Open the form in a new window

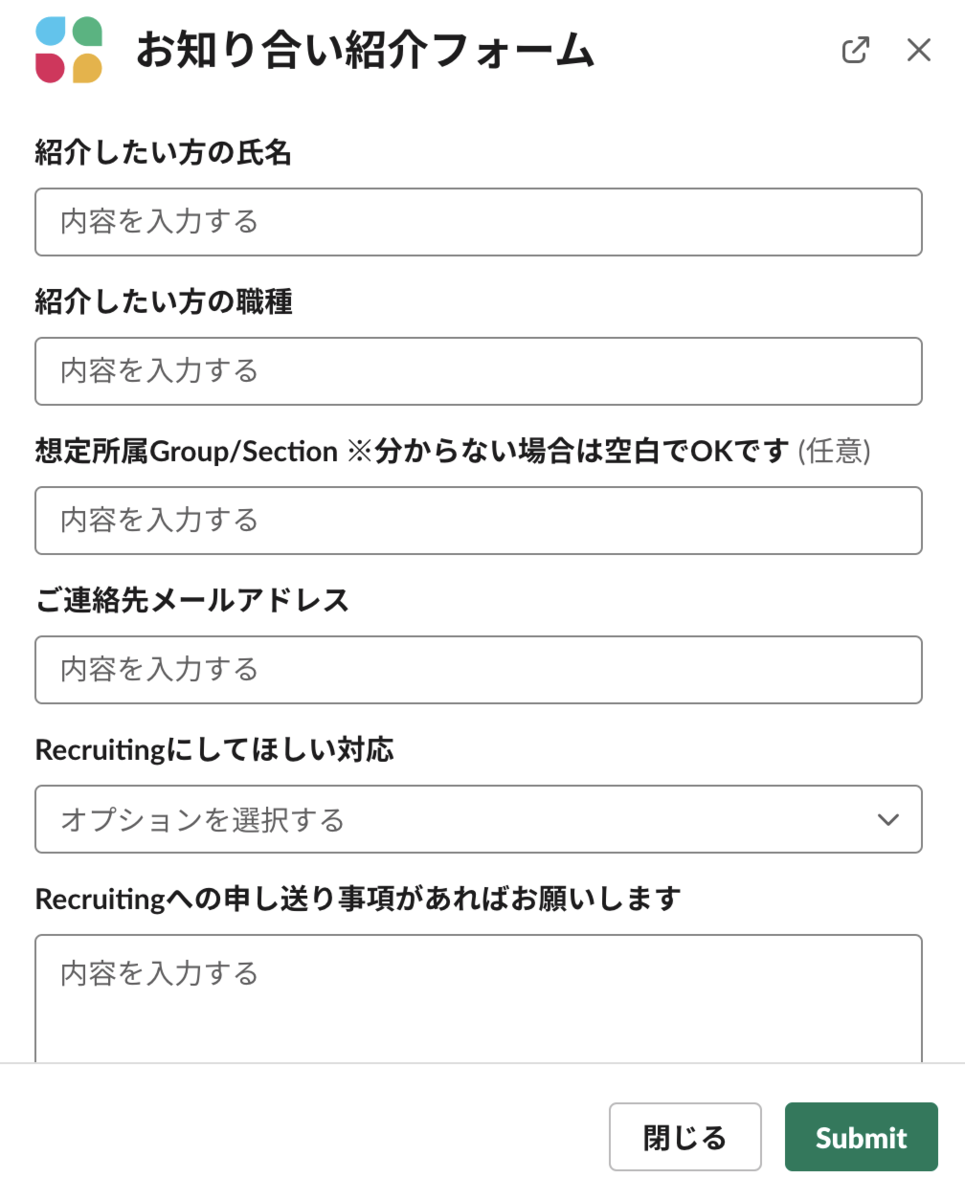point(855,50)
